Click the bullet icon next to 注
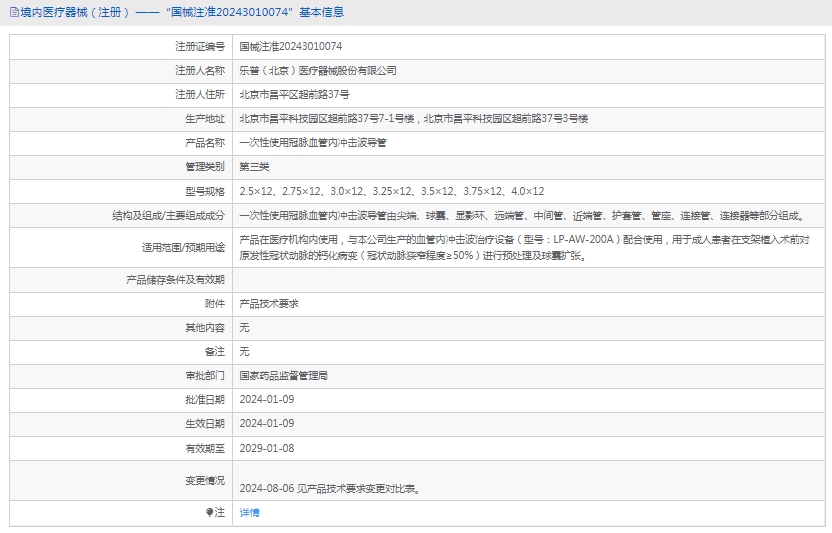832x533 pixels. point(210,512)
